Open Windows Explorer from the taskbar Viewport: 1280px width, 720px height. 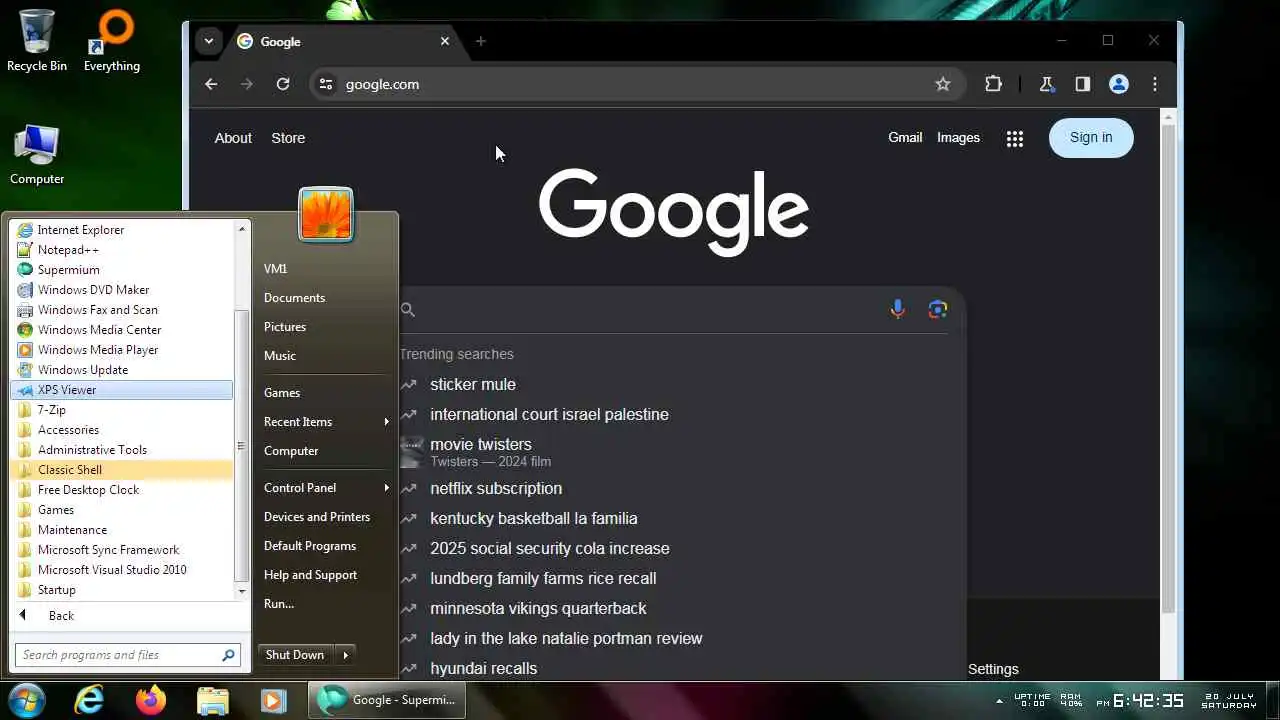tap(212, 700)
